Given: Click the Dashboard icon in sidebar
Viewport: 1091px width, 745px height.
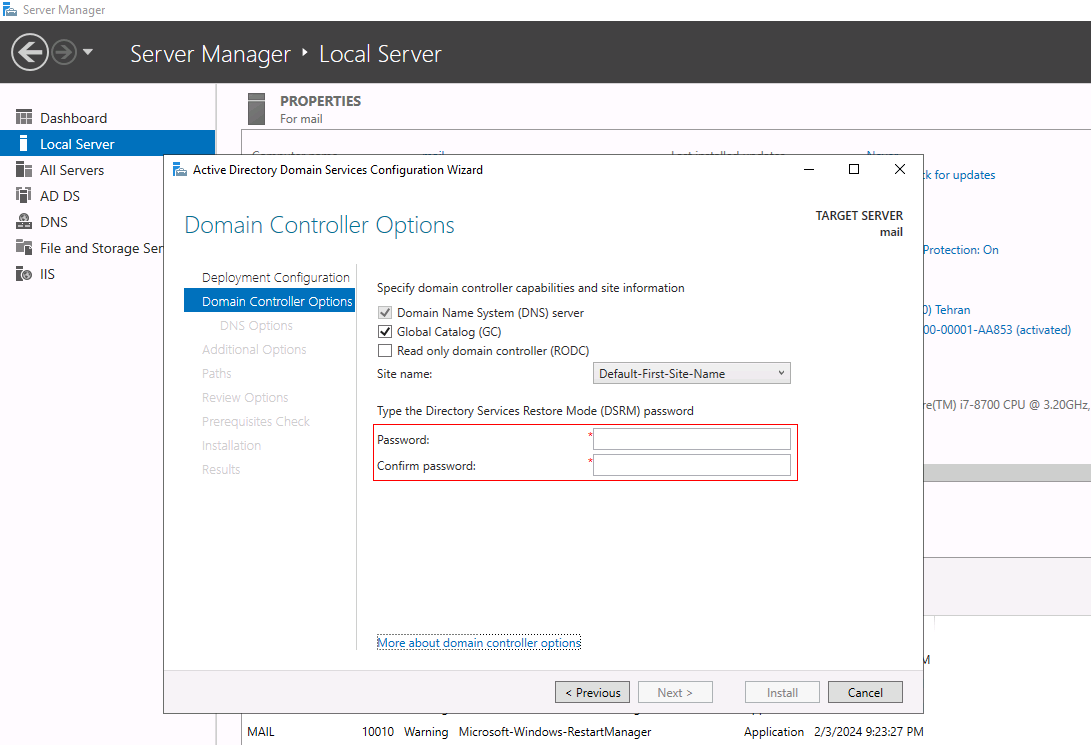Looking at the screenshot, I should [24, 118].
